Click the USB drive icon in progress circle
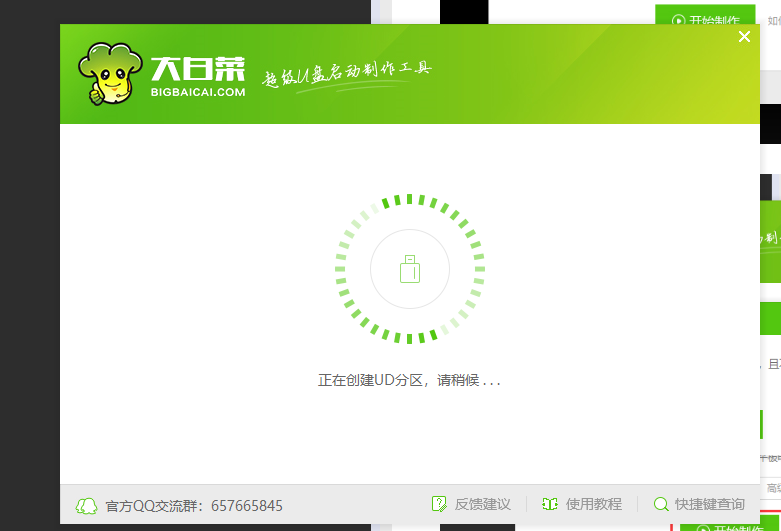781x531 pixels. point(410,269)
